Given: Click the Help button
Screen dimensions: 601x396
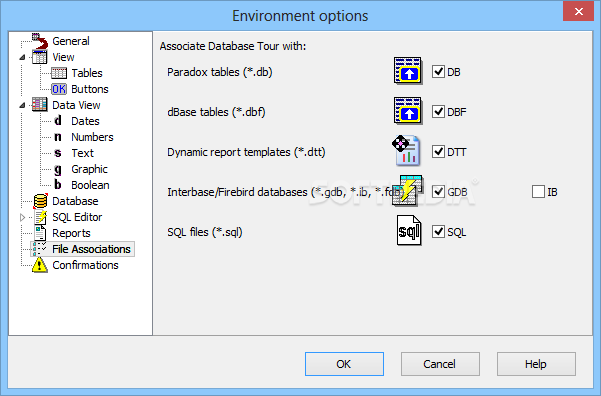Looking at the screenshot, I should tap(536, 364).
